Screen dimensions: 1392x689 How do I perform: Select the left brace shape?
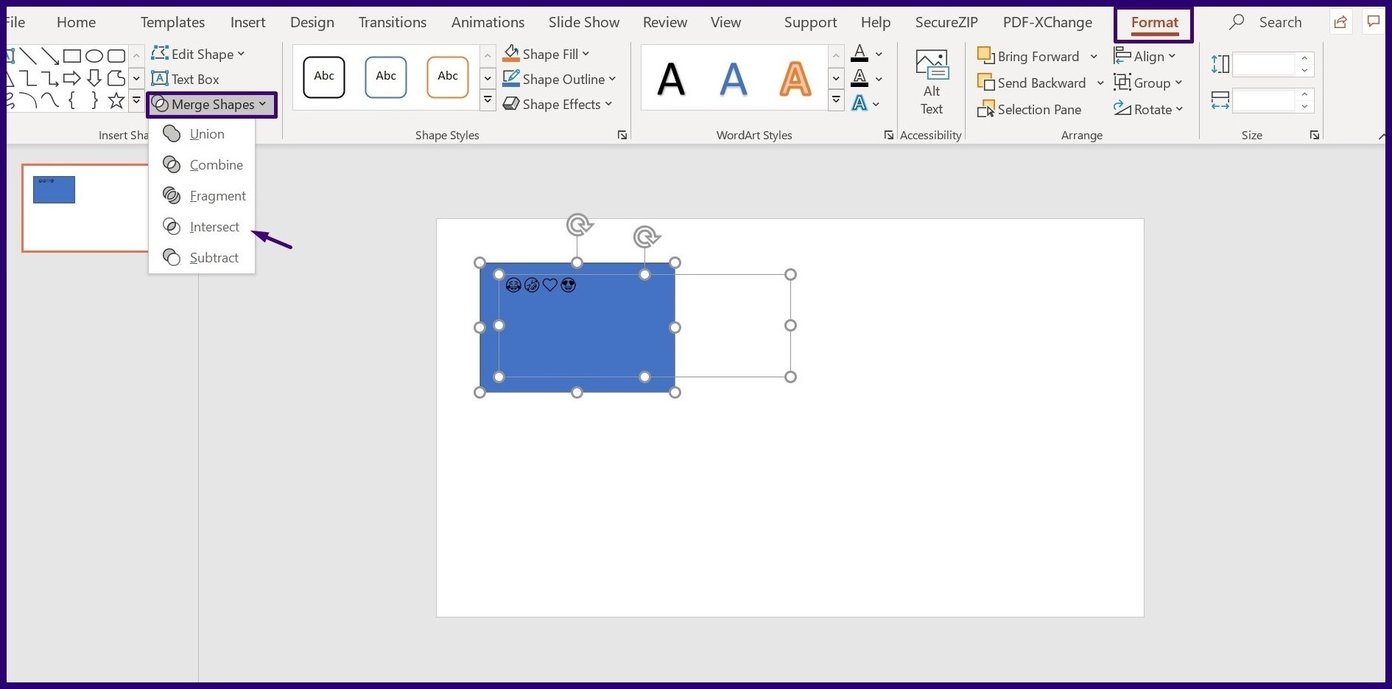72,100
